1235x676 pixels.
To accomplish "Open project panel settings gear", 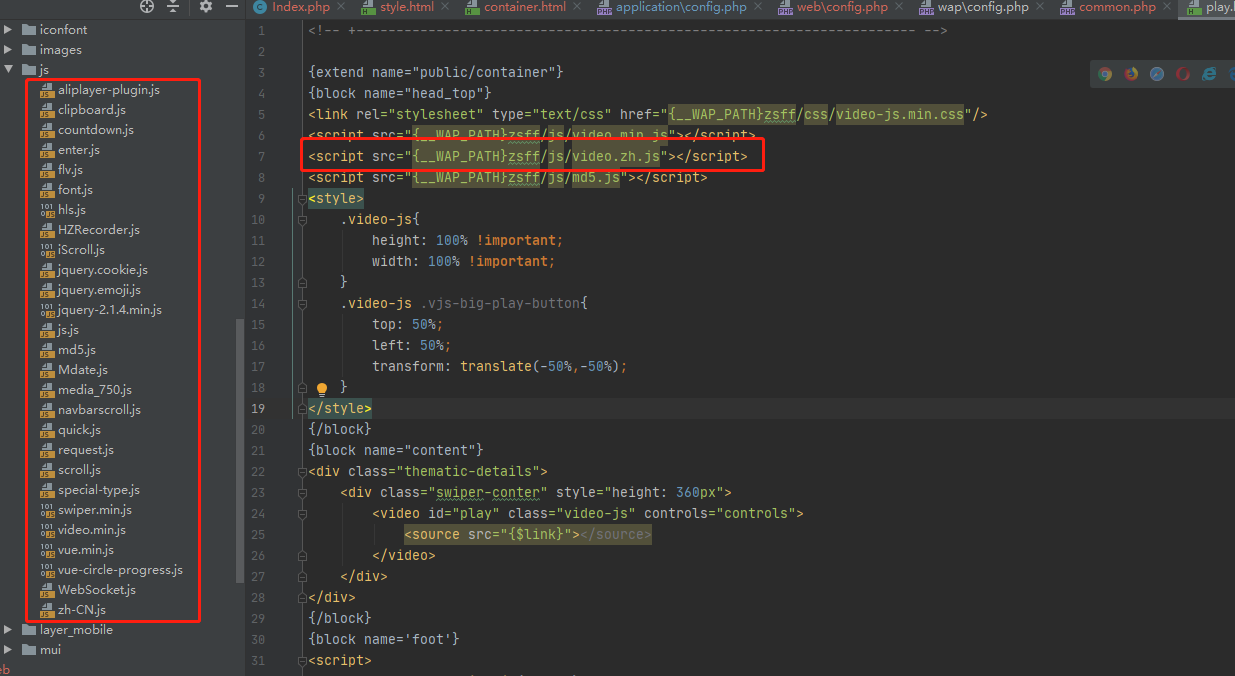I will click(206, 7).
